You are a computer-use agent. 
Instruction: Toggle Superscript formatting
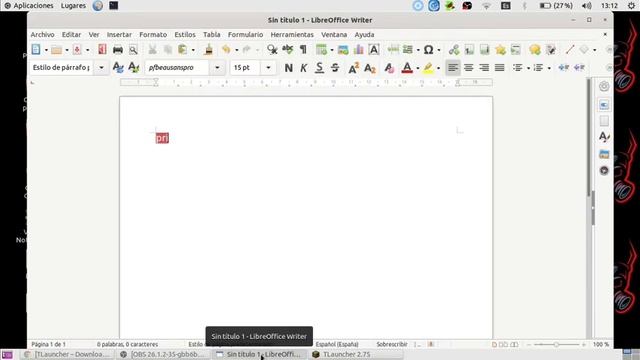coord(353,68)
